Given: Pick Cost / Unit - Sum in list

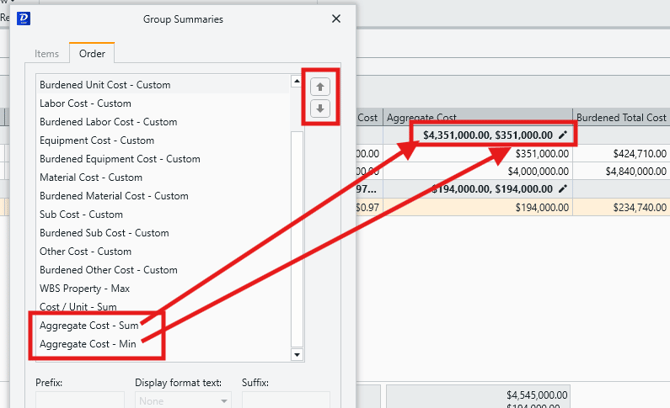Looking at the screenshot, I should [78, 307].
